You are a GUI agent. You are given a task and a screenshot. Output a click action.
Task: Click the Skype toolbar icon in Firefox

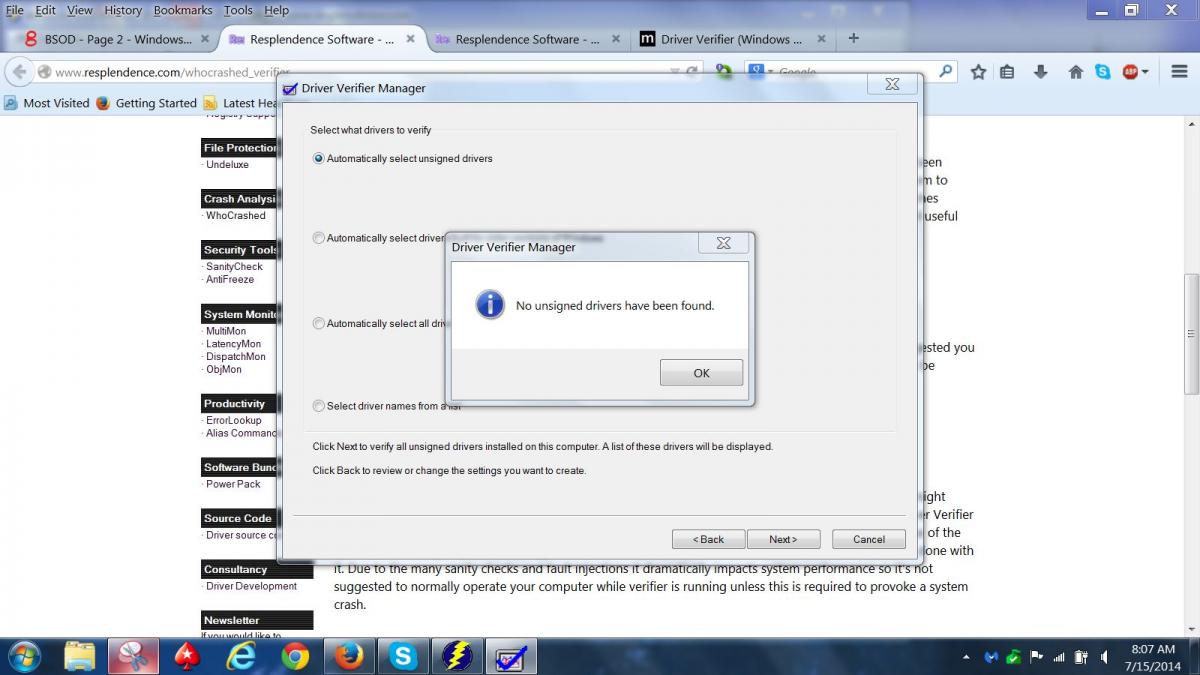pos(1102,72)
